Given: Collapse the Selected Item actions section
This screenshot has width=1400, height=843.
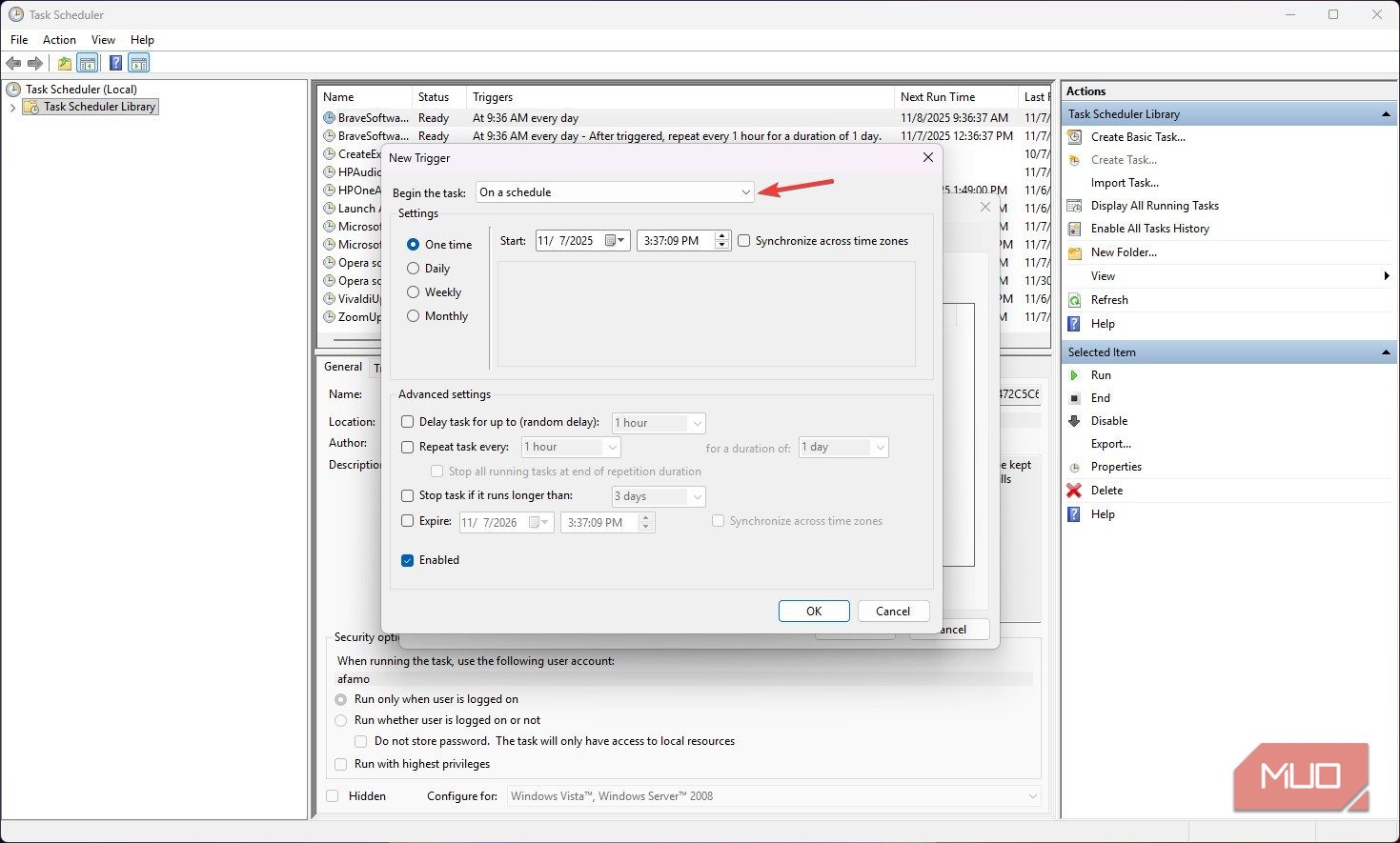Looking at the screenshot, I should pos(1386,352).
